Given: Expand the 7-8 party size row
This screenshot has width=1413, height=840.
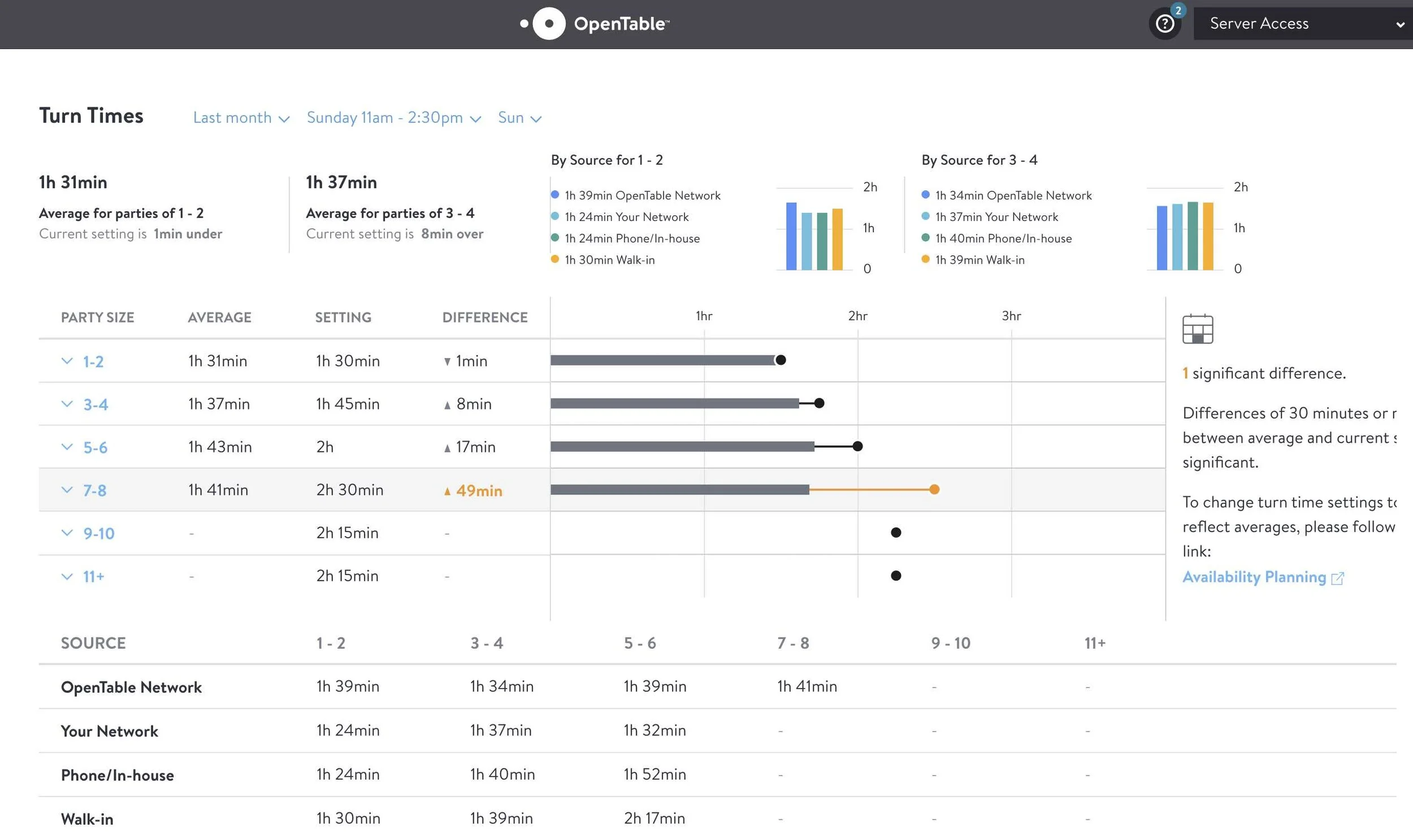Looking at the screenshot, I should pos(67,490).
